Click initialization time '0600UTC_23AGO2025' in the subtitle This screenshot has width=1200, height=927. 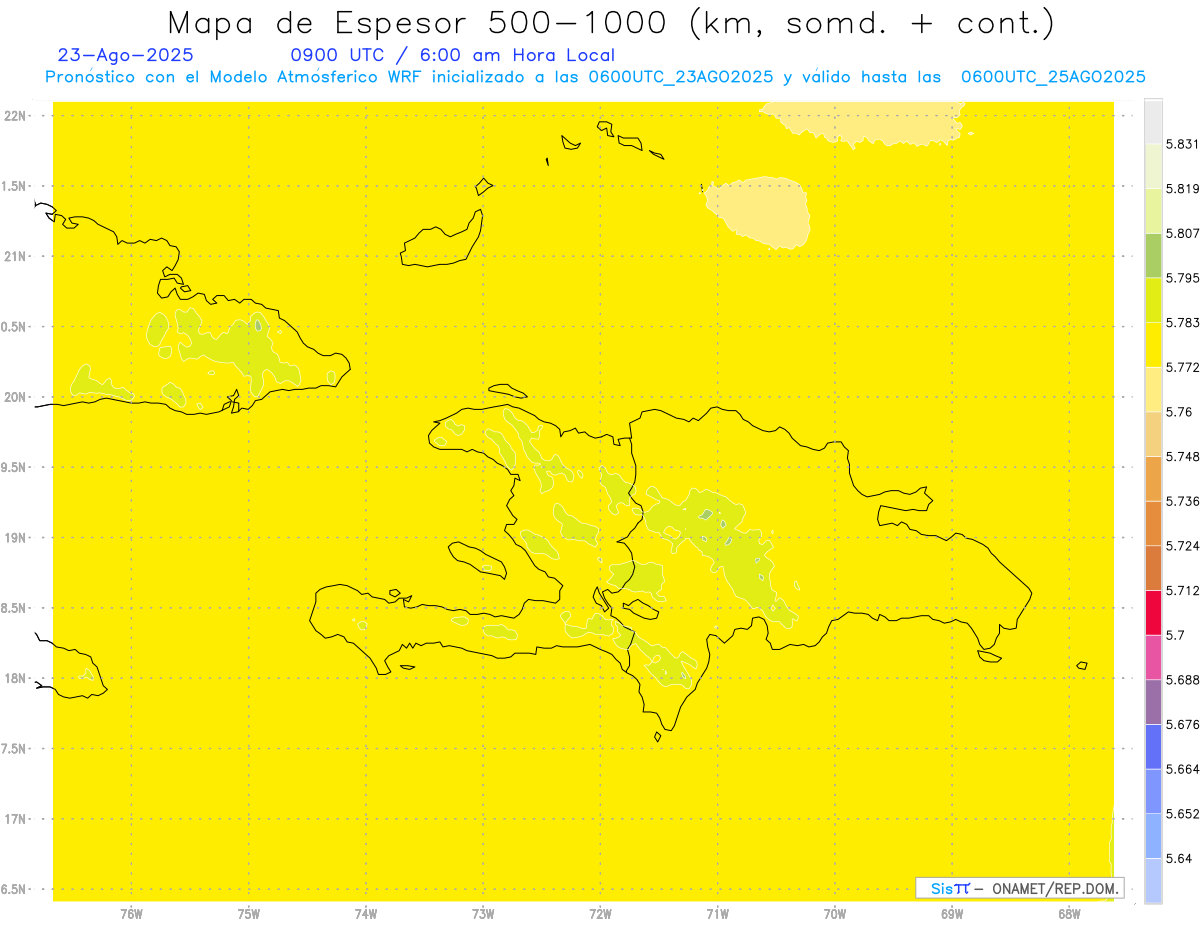click(x=681, y=77)
